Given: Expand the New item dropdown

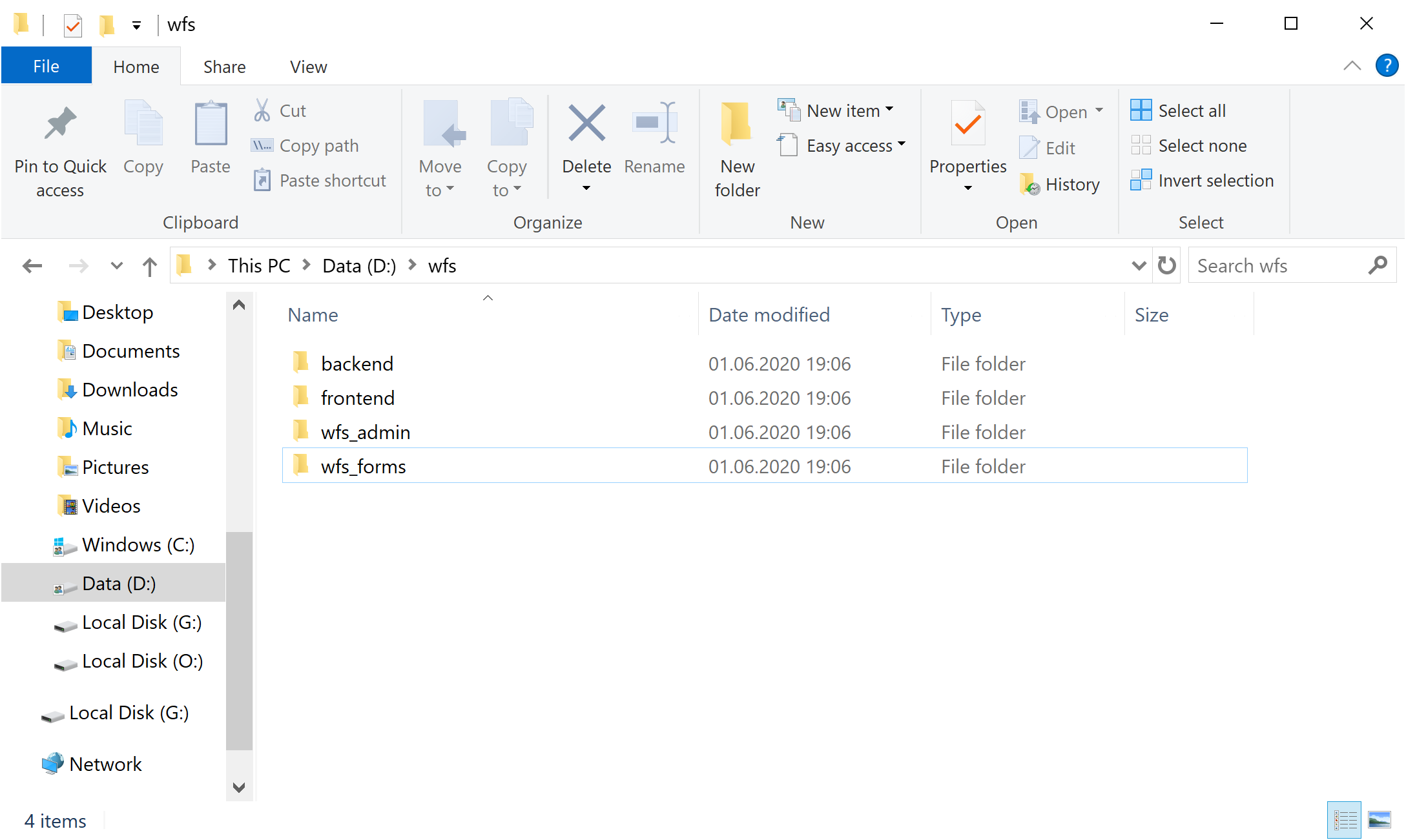Looking at the screenshot, I should tap(889, 110).
